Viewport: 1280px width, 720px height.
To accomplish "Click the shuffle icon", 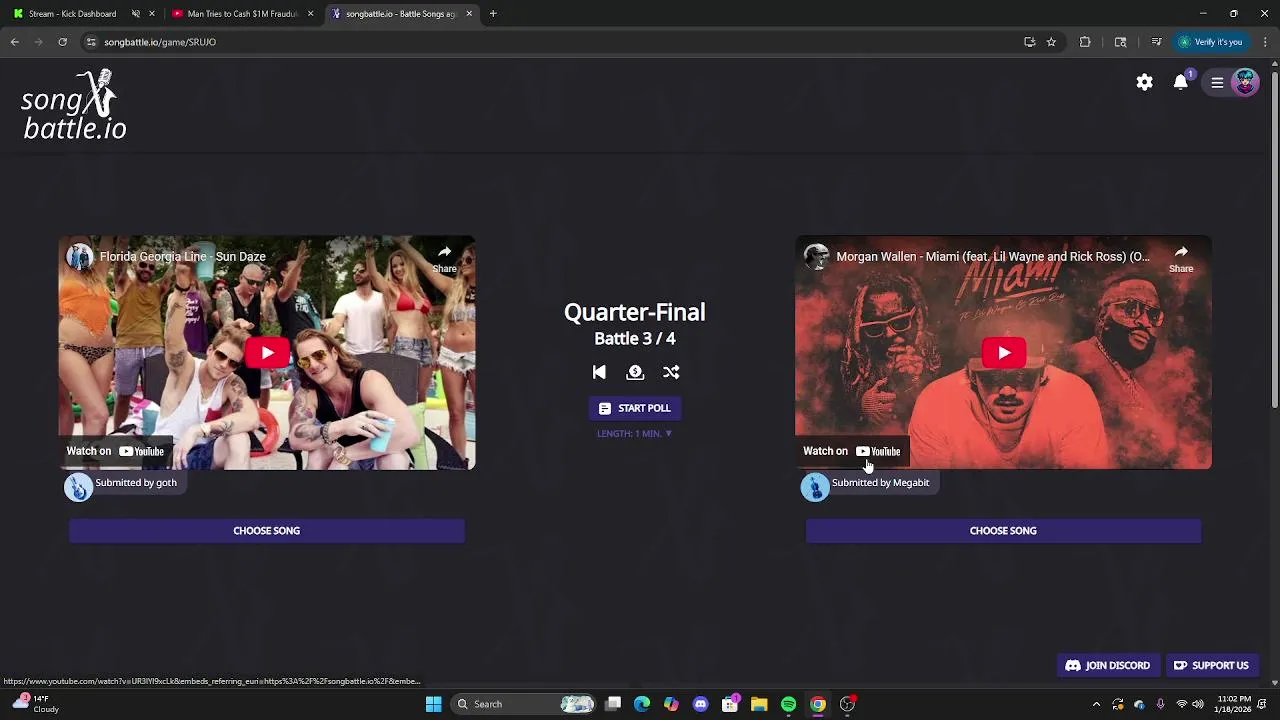I will point(671,372).
